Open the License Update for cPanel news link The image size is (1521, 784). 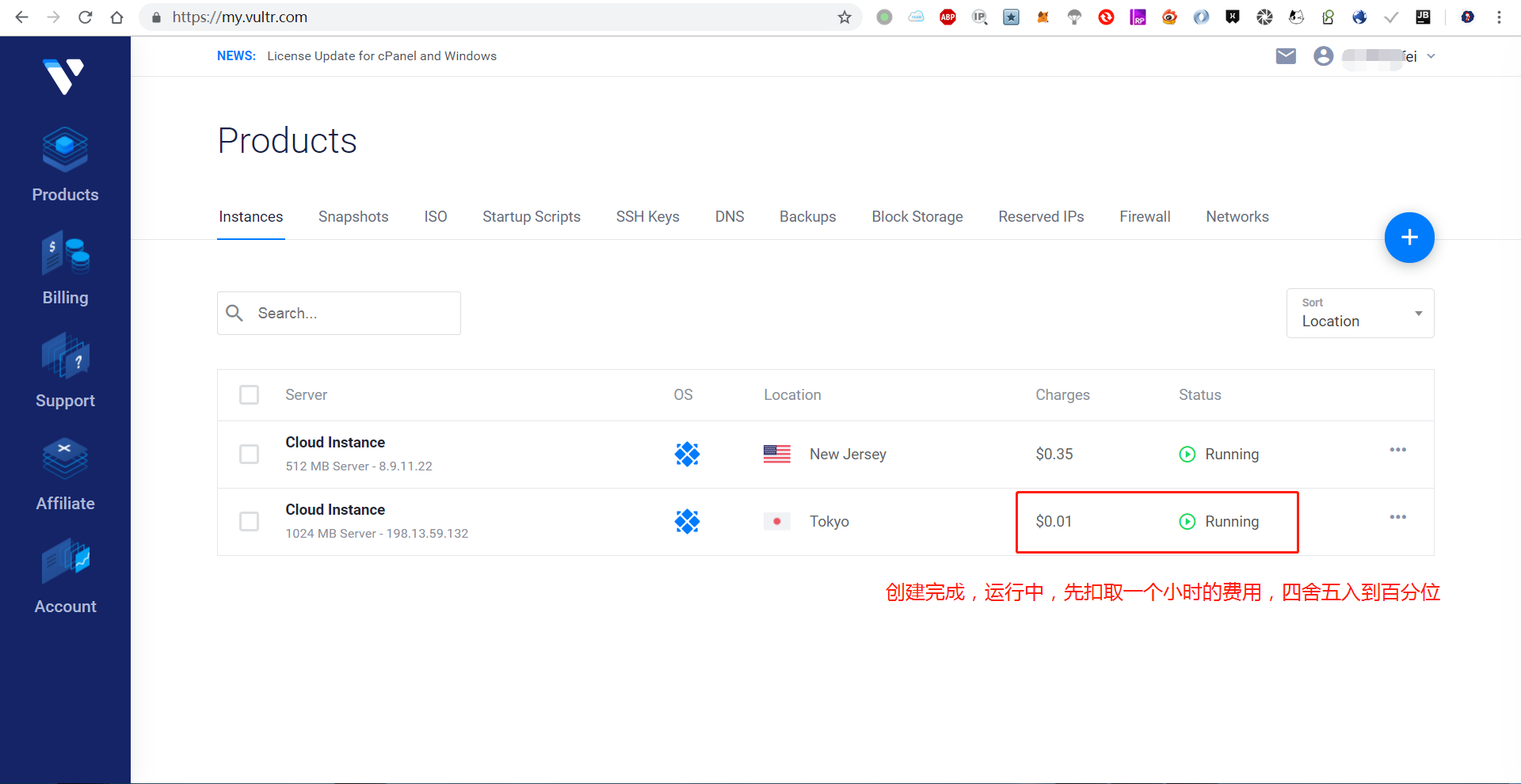382,56
